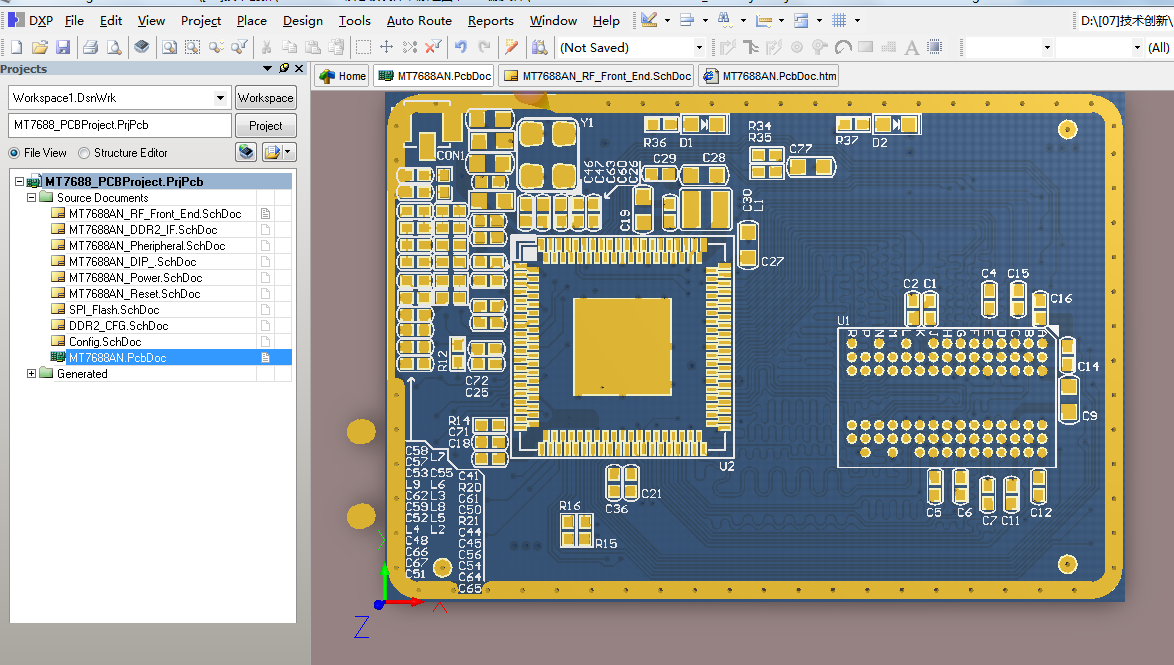Open the (Not Saved) filter dropdown
This screenshot has height=665, width=1174.
point(699,47)
